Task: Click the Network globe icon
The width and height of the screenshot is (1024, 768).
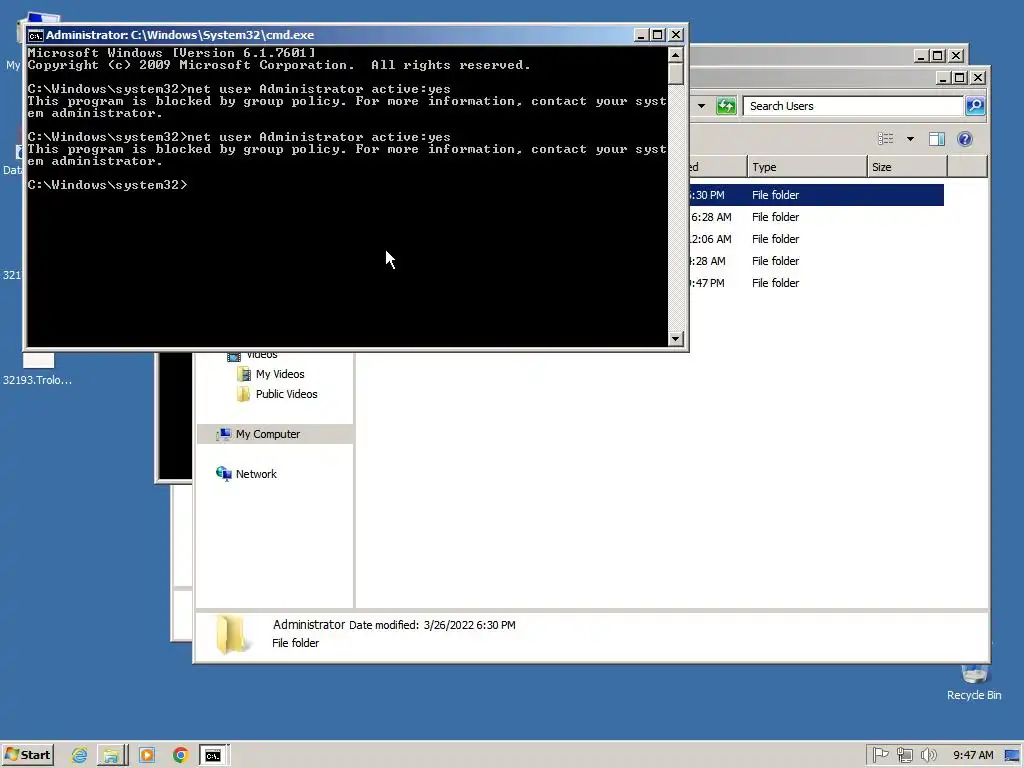Action: coord(223,473)
